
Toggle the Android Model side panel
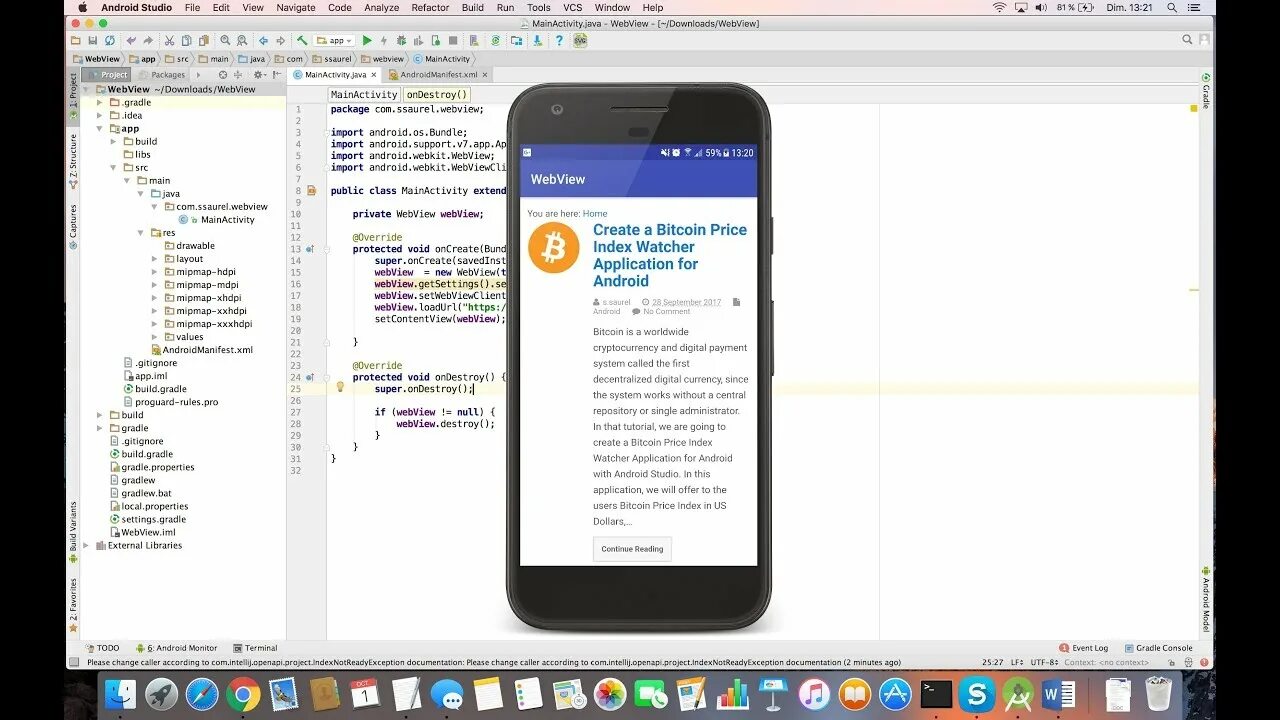pyautogui.click(x=1206, y=600)
